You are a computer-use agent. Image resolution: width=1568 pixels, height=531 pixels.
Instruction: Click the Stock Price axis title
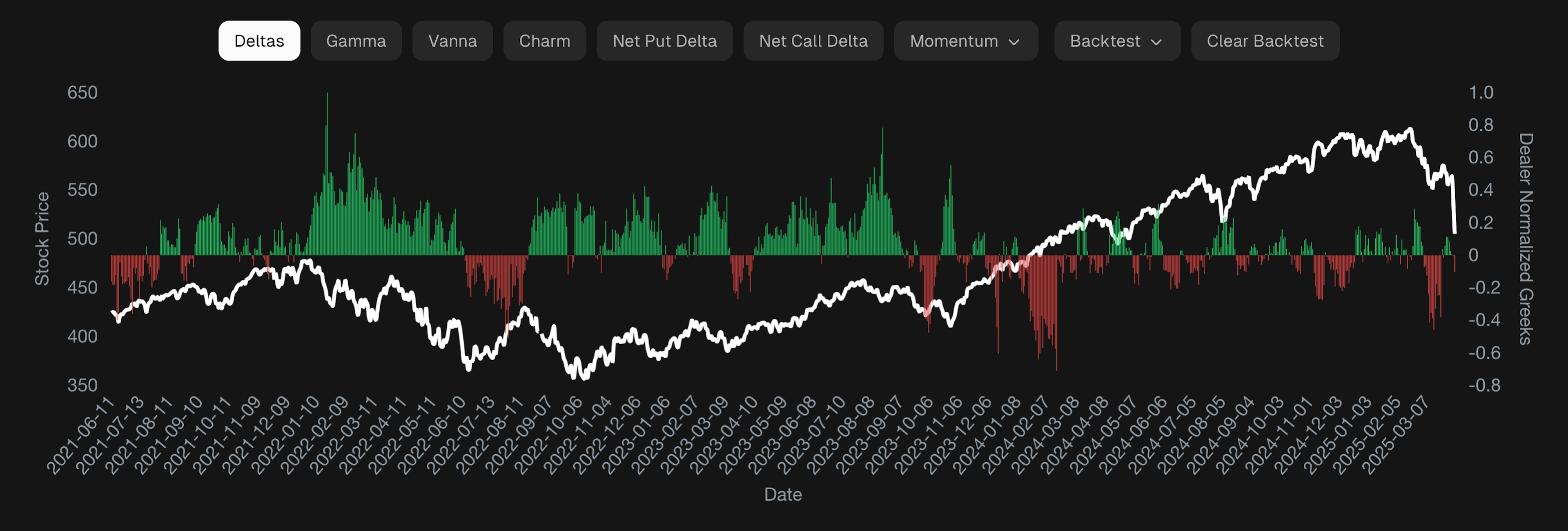41,239
